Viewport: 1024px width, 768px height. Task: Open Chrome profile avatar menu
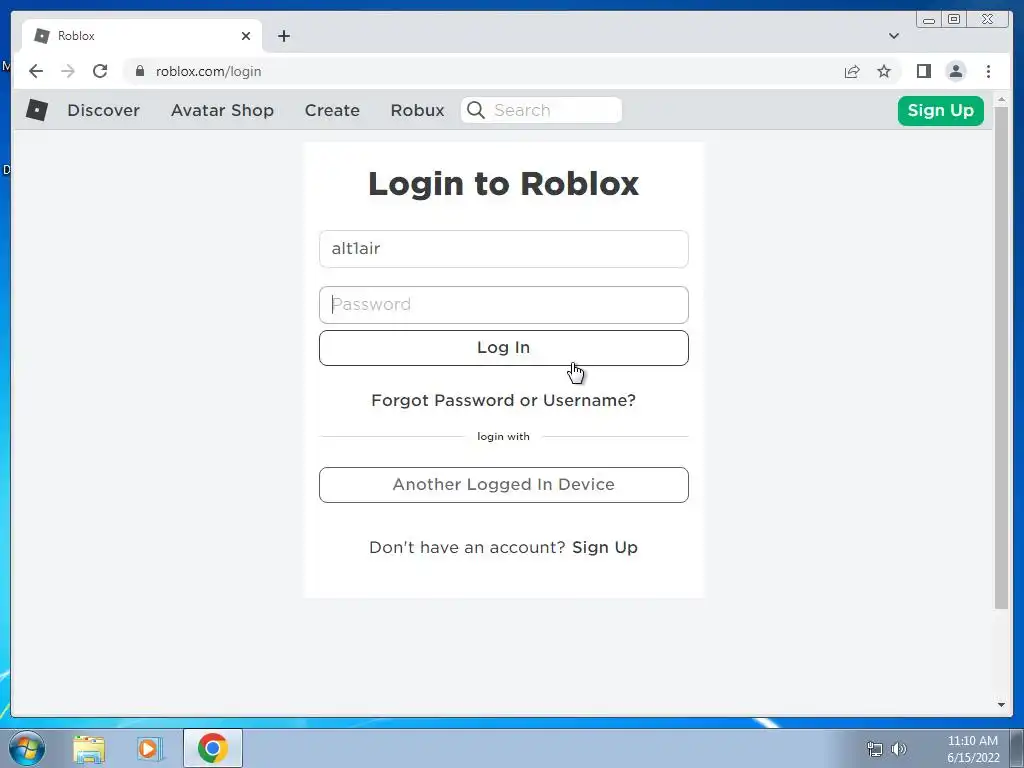click(x=955, y=71)
